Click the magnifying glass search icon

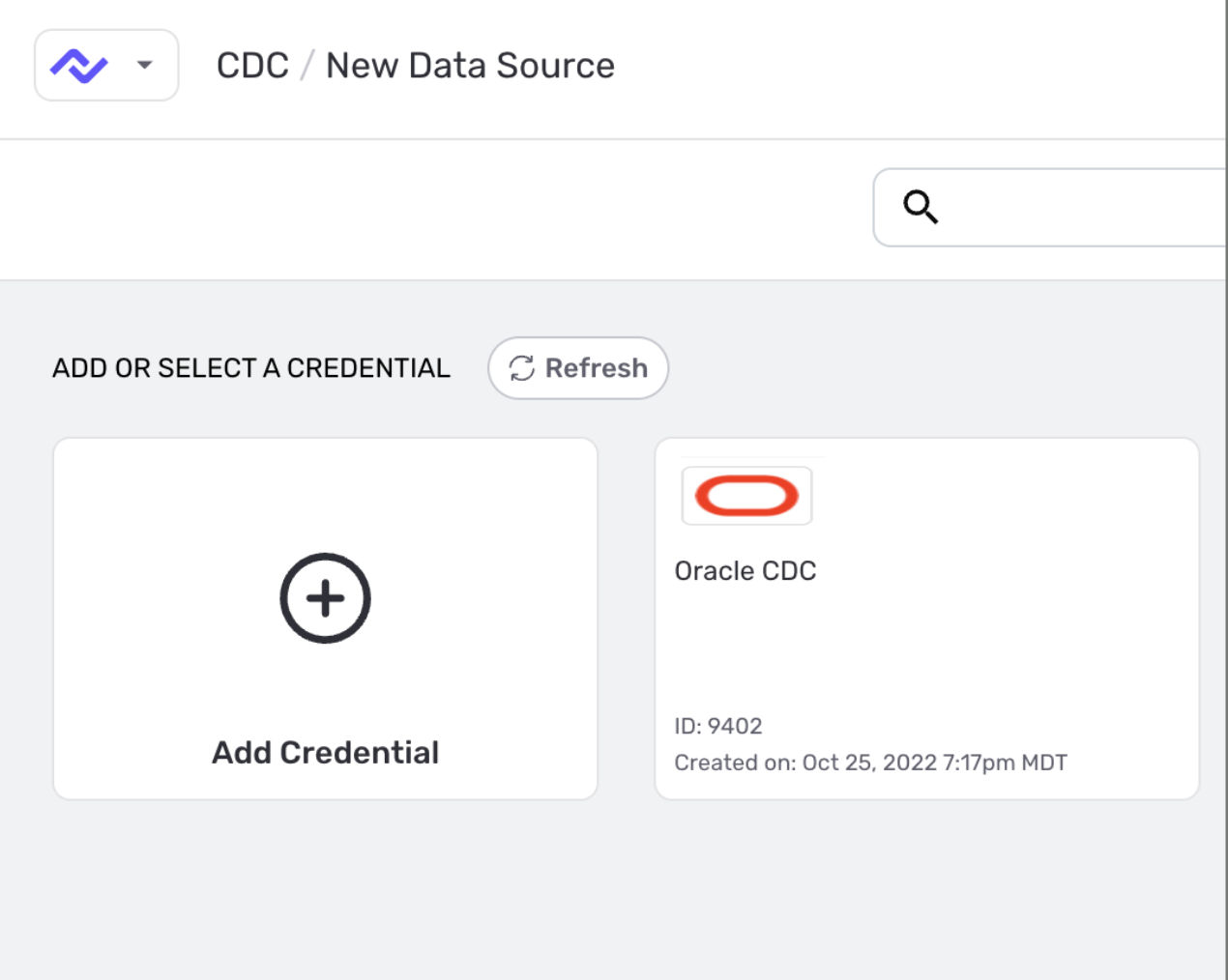(921, 207)
